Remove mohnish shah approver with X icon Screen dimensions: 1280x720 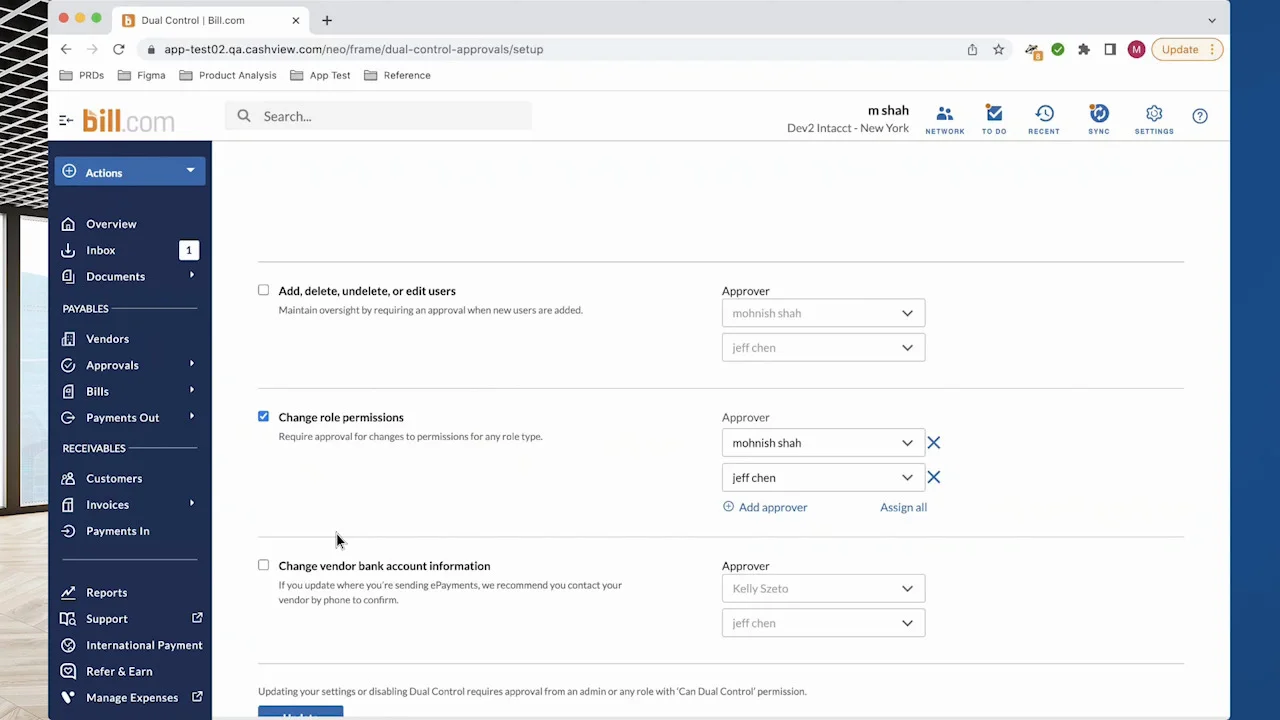click(933, 443)
